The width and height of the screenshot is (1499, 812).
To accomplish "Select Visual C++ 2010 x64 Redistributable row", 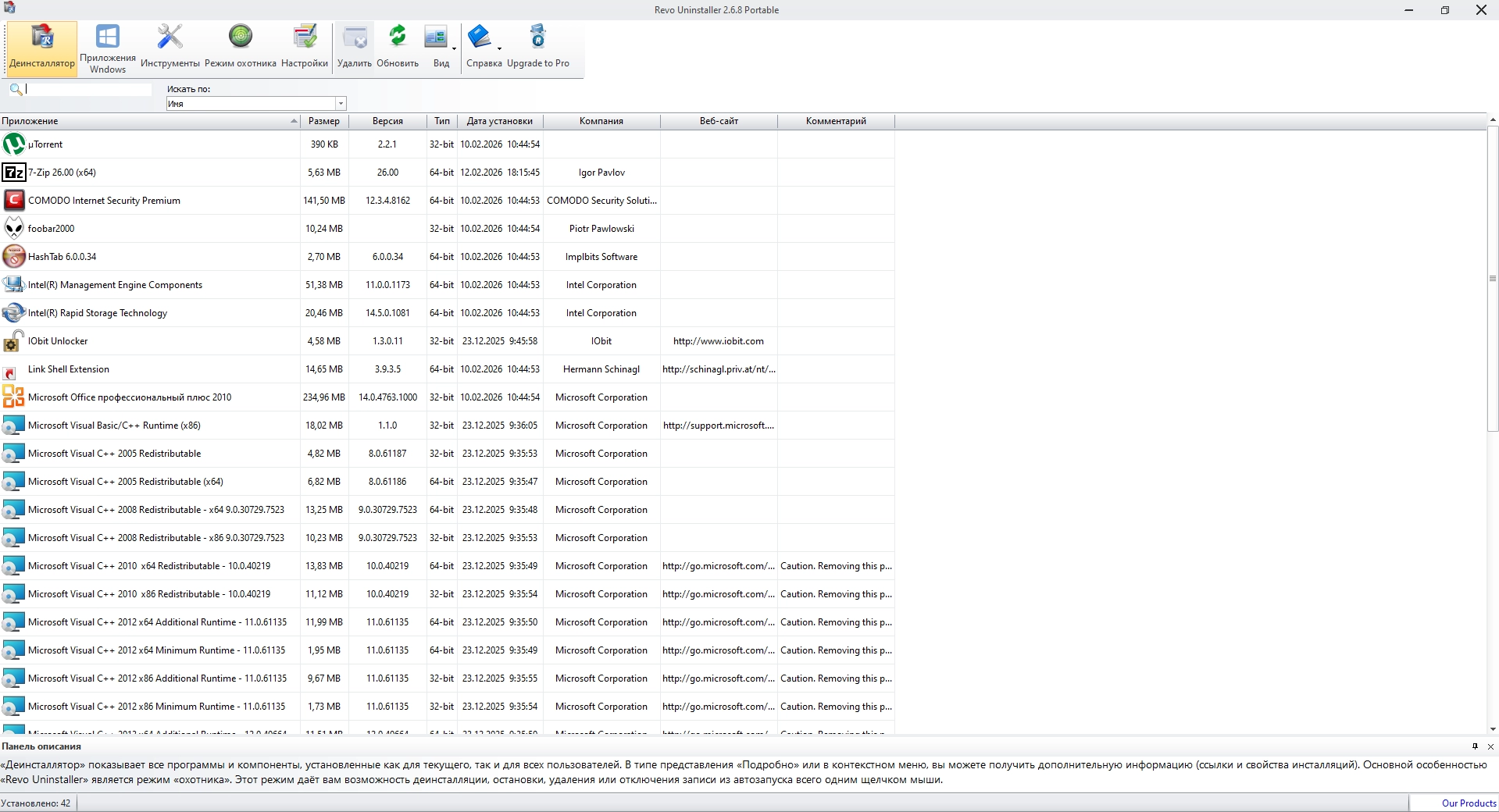I will pos(447,566).
